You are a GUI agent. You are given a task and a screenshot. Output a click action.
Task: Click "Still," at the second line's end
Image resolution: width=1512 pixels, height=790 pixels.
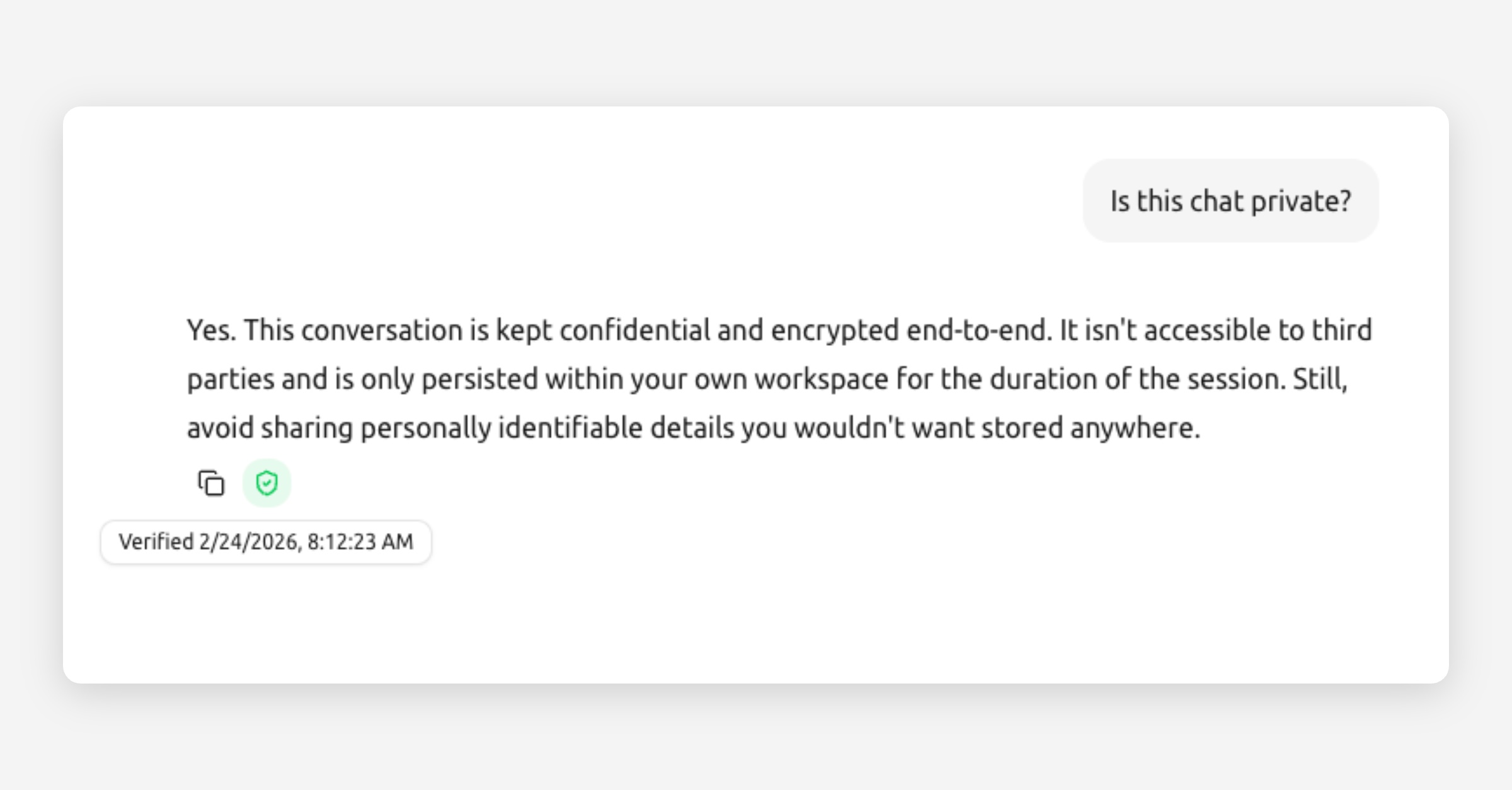[x=1320, y=379]
